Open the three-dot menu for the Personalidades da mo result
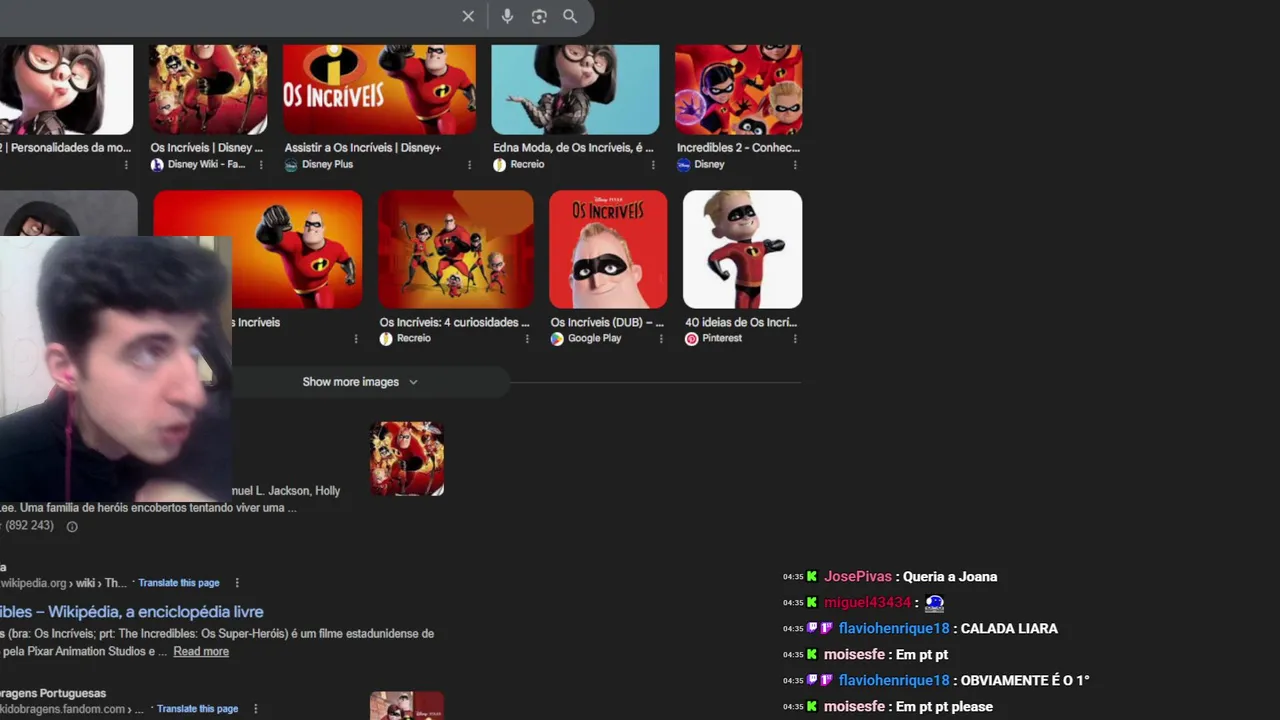Image resolution: width=1280 pixels, height=720 pixels. click(x=125, y=165)
